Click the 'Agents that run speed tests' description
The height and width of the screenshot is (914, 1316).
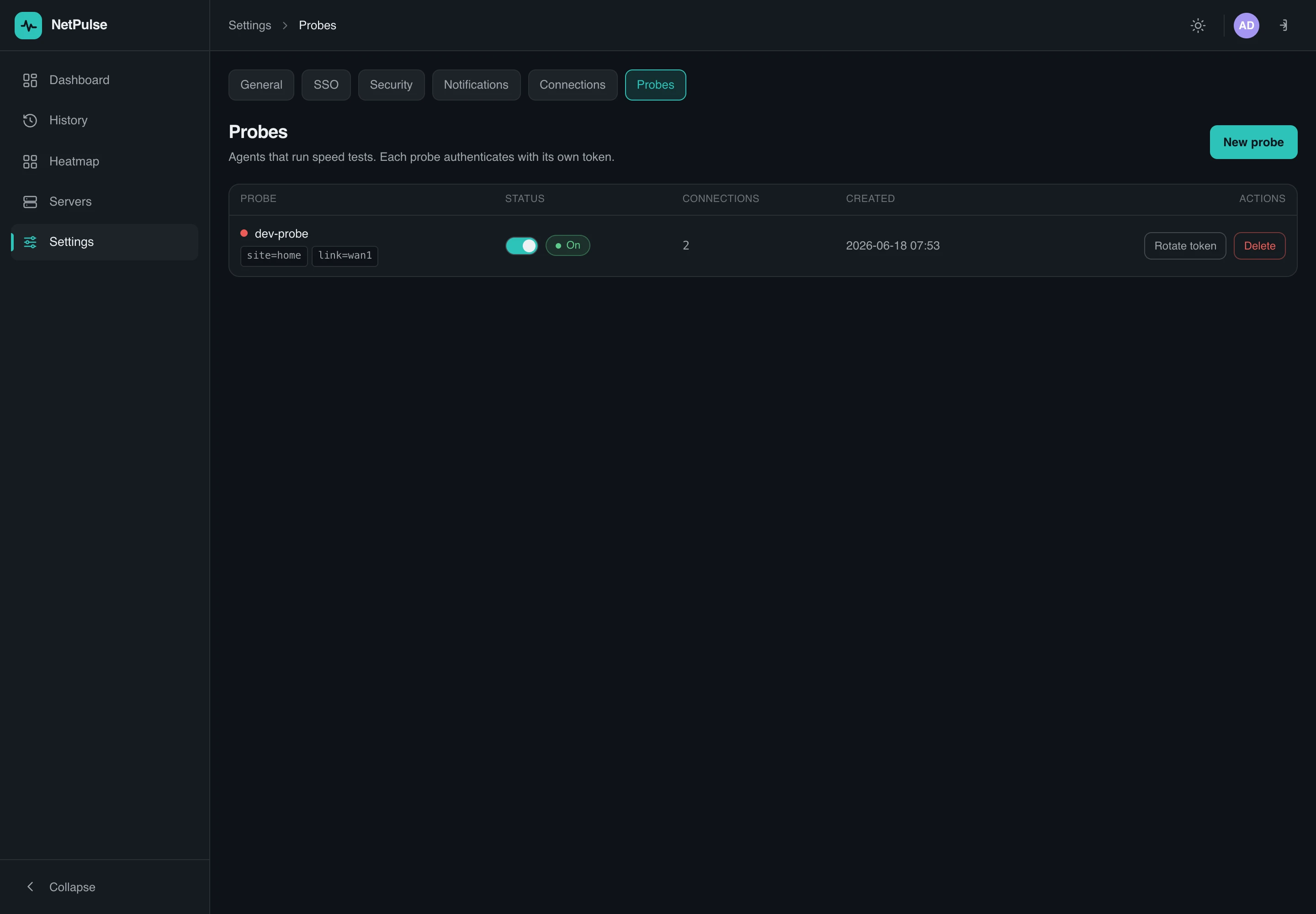421,157
